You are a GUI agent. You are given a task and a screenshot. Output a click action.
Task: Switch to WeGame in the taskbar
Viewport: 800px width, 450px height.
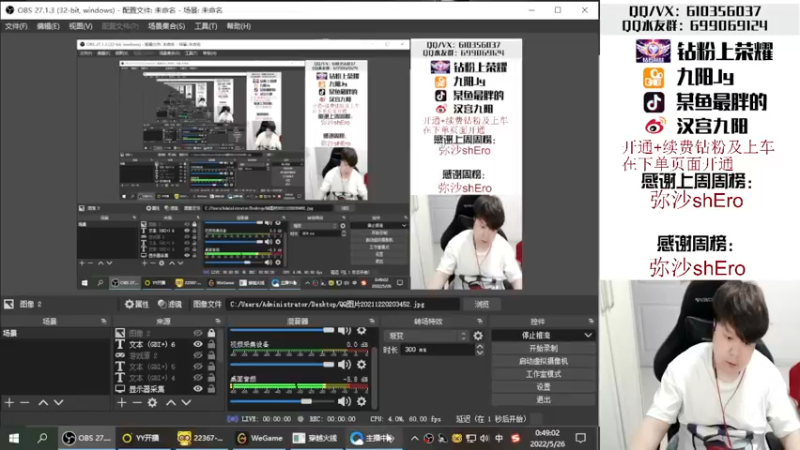260,438
